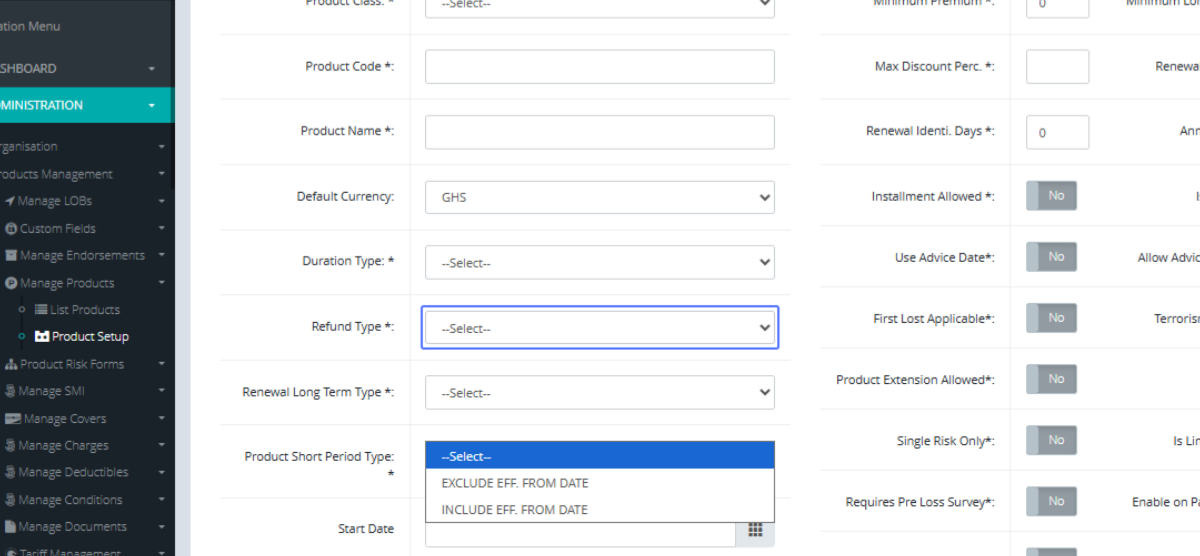This screenshot has height=556, width=1200.
Task: Toggle the Installment Allowed switch
Action: pos(1051,196)
